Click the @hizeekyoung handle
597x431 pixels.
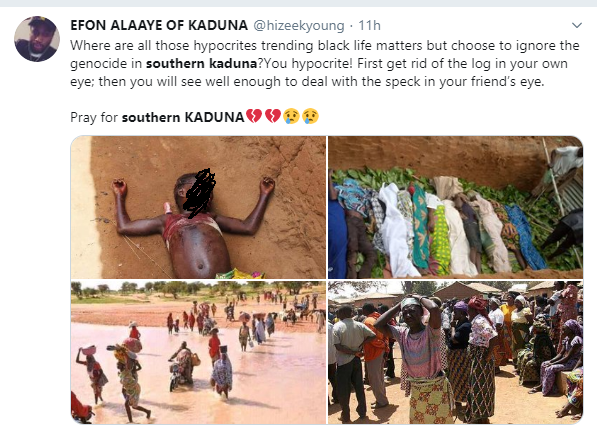pos(298,26)
